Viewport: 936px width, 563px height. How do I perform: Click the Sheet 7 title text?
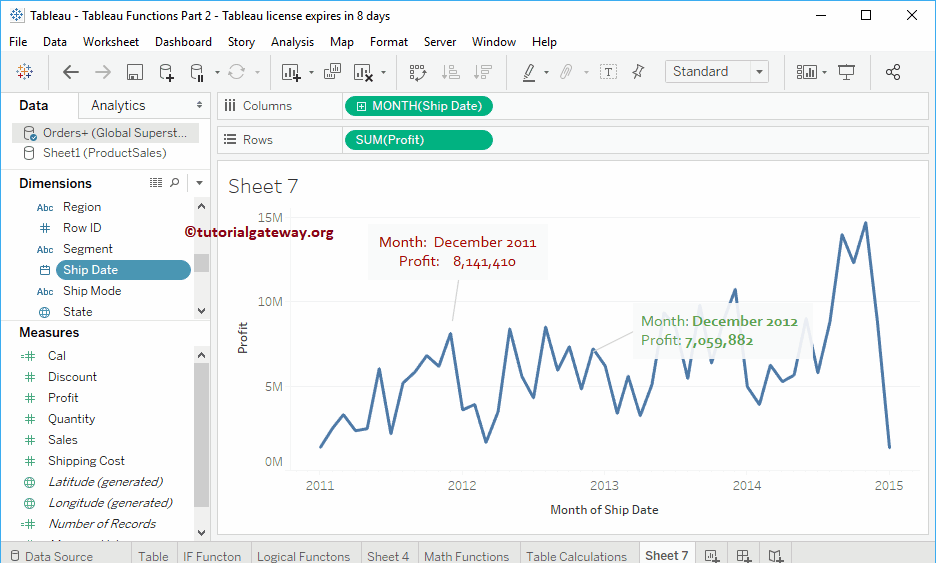(x=263, y=186)
